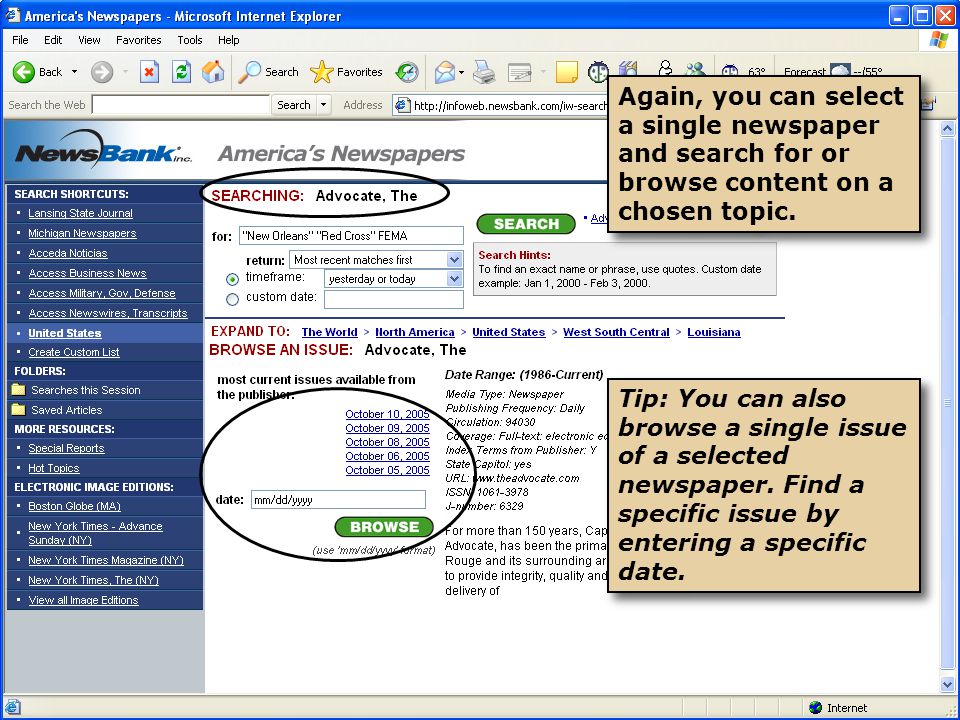Click the search terms 'for' field
The height and width of the screenshot is (720, 960).
pos(351,236)
